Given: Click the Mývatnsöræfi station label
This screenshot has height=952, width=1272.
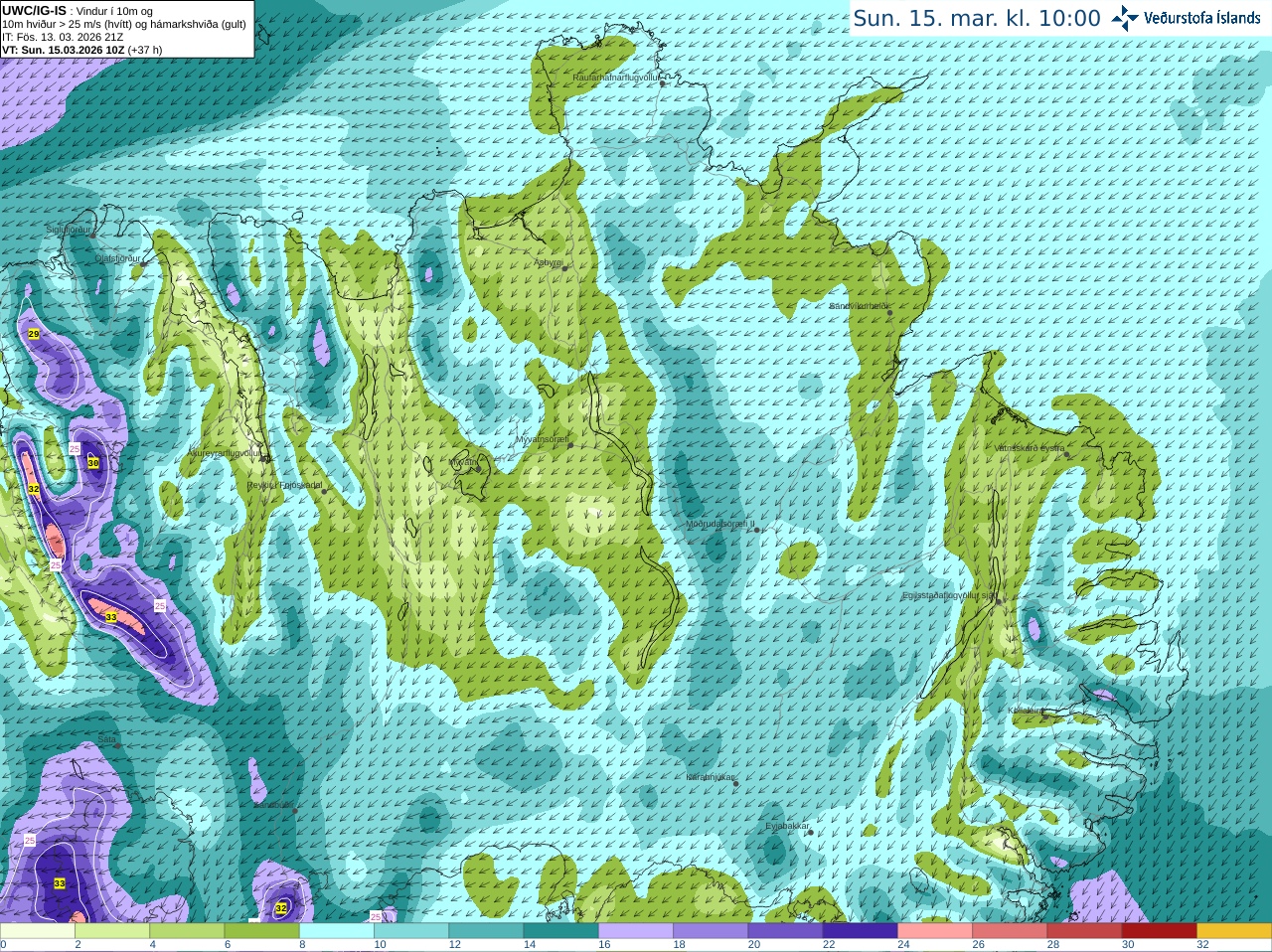Looking at the screenshot, I should (x=542, y=438).
